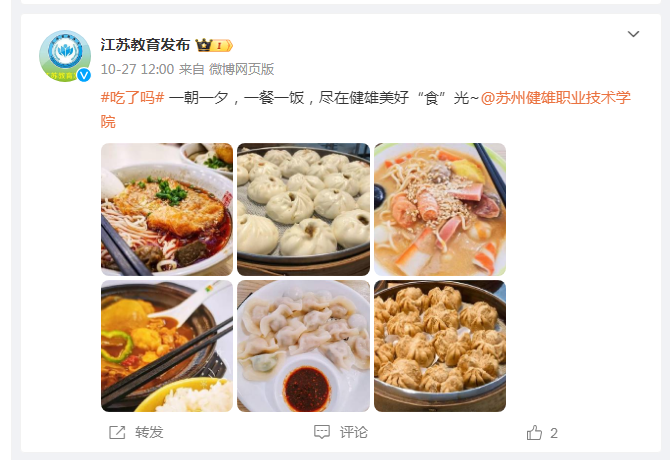
Task: Click the 微博网页版 source link
Action: point(241,69)
